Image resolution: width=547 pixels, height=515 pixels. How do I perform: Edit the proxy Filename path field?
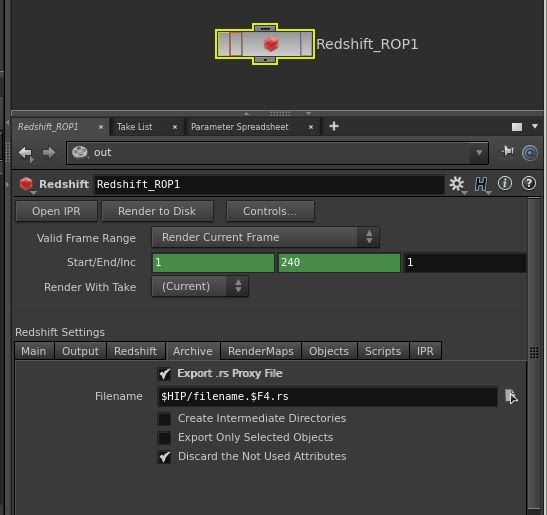click(327, 396)
